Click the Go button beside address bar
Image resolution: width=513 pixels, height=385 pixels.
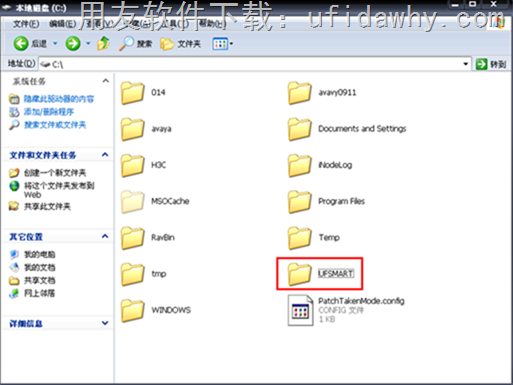[x=491, y=64]
